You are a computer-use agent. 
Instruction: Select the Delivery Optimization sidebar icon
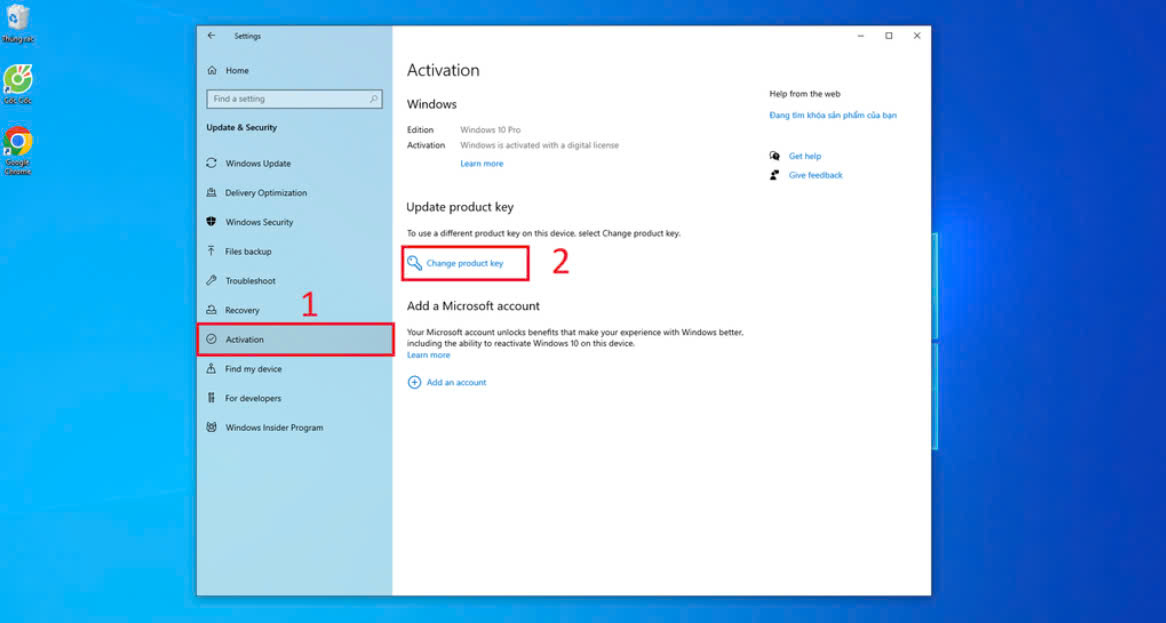(x=211, y=193)
